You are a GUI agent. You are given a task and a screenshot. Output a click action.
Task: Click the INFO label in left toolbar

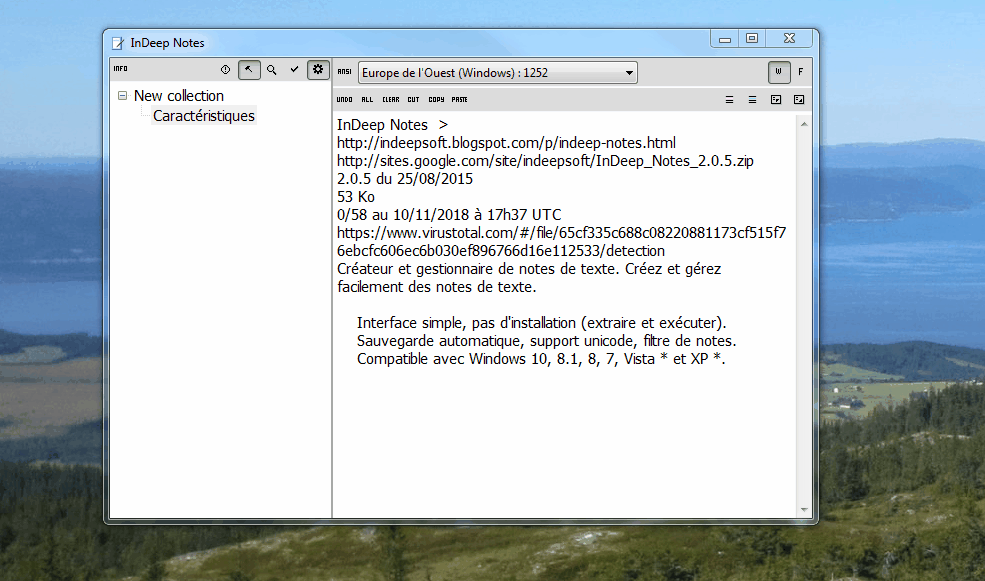(x=121, y=69)
